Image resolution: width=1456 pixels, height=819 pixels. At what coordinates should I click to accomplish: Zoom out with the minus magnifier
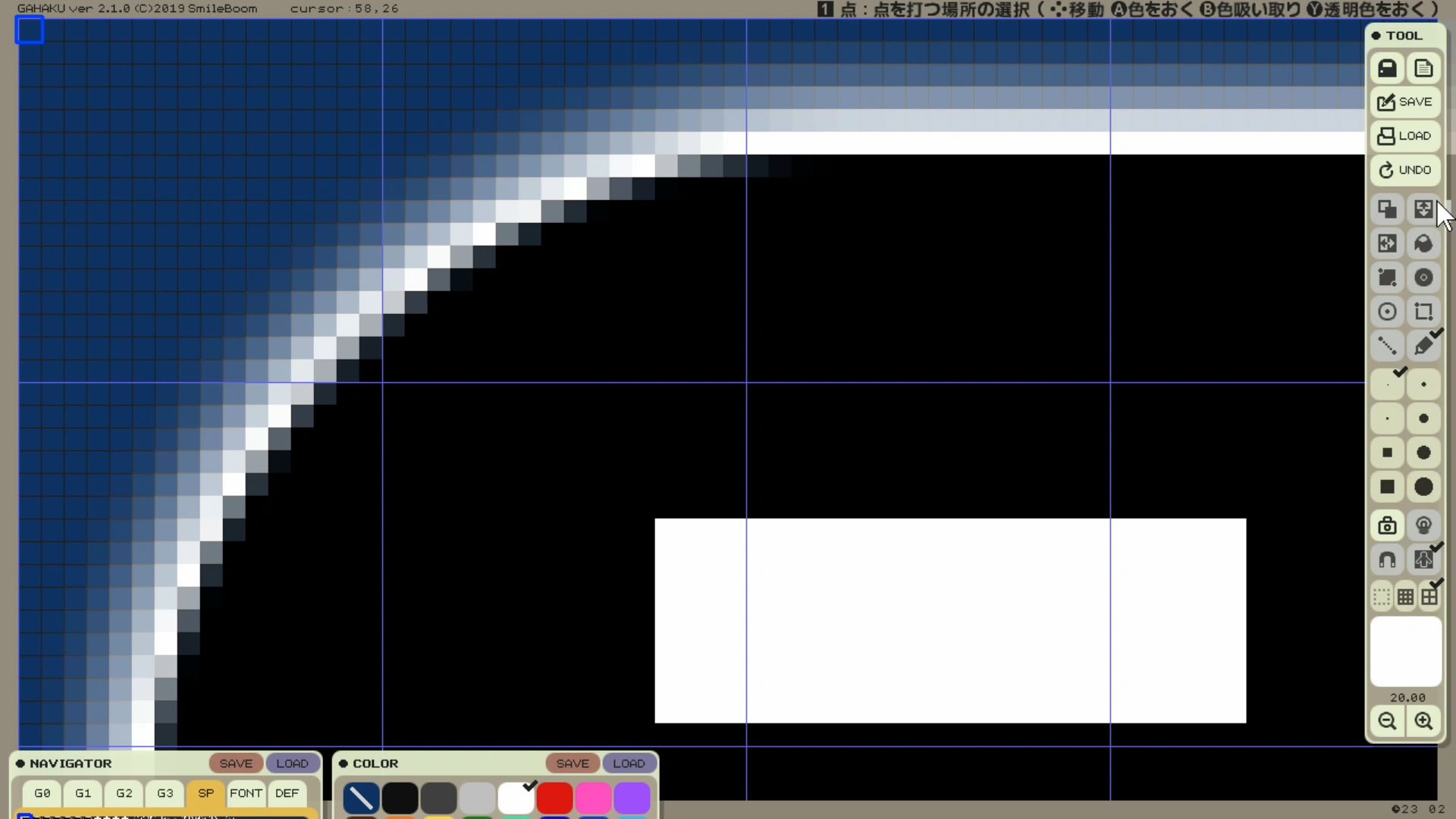click(x=1387, y=721)
